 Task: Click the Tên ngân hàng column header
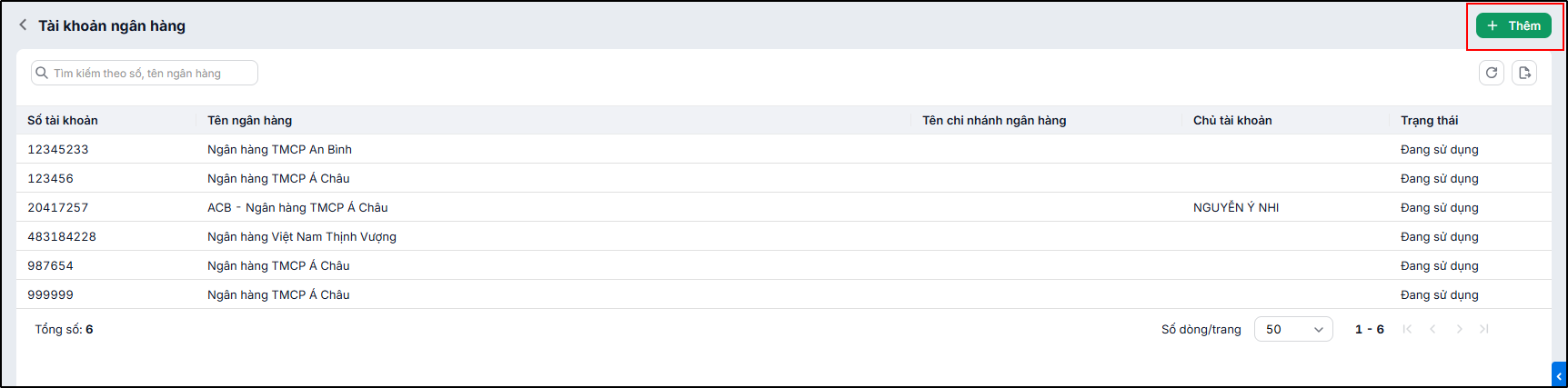249,120
